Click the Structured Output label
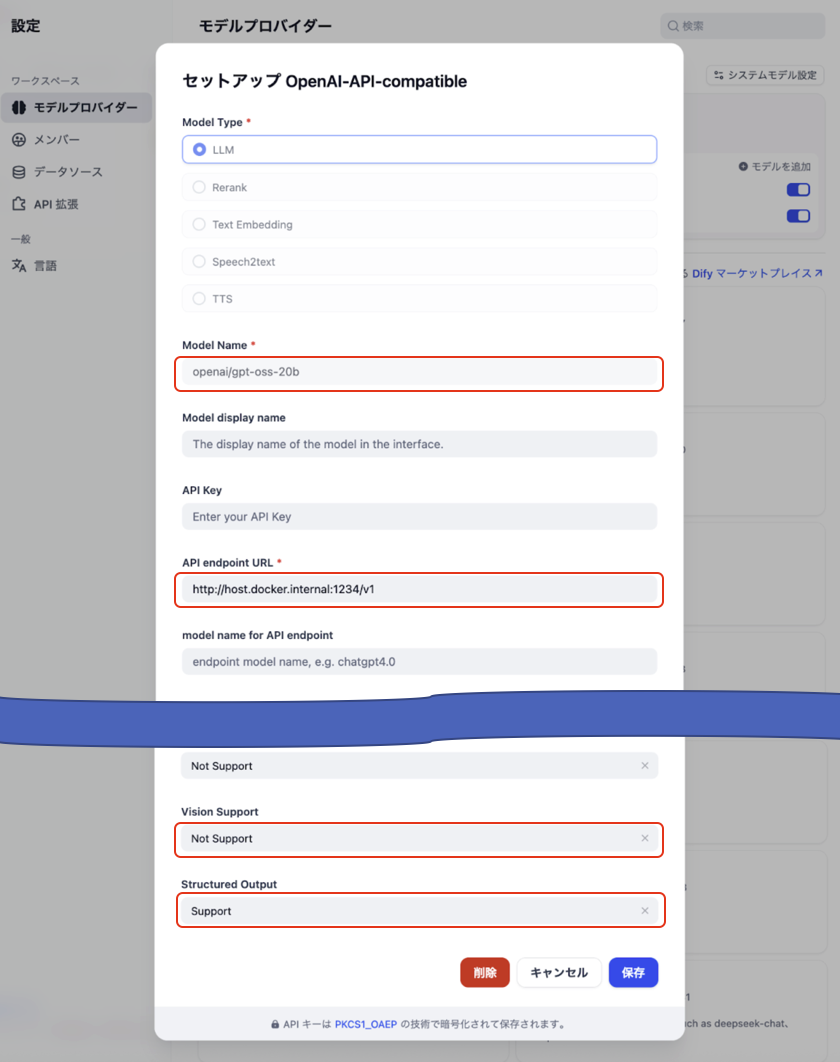 (229, 884)
